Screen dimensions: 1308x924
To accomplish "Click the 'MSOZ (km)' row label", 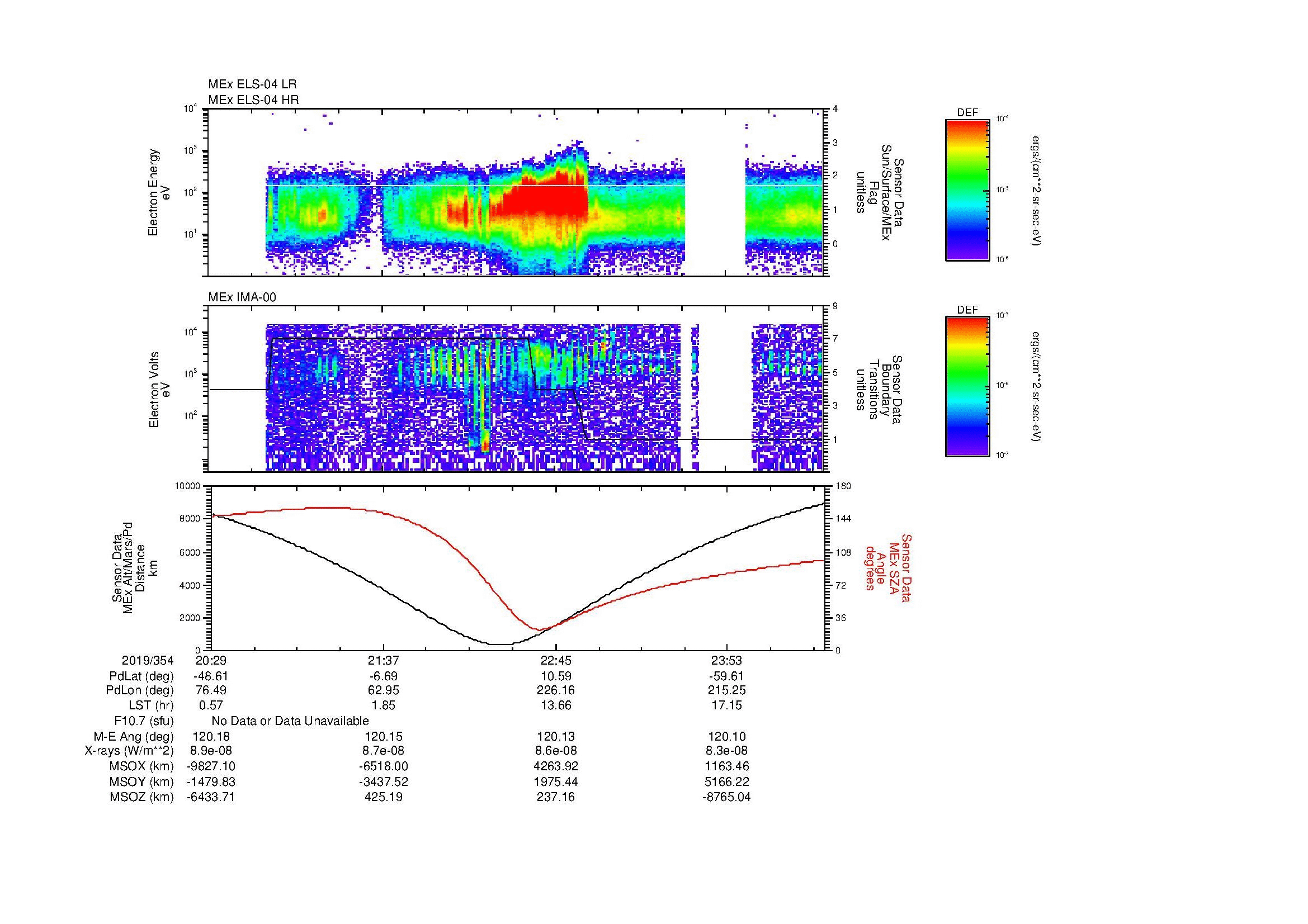I will pyautogui.click(x=141, y=797).
